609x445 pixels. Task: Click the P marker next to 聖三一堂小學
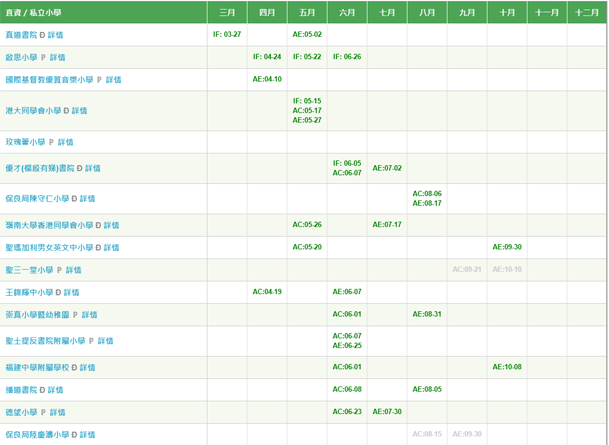[62, 270]
